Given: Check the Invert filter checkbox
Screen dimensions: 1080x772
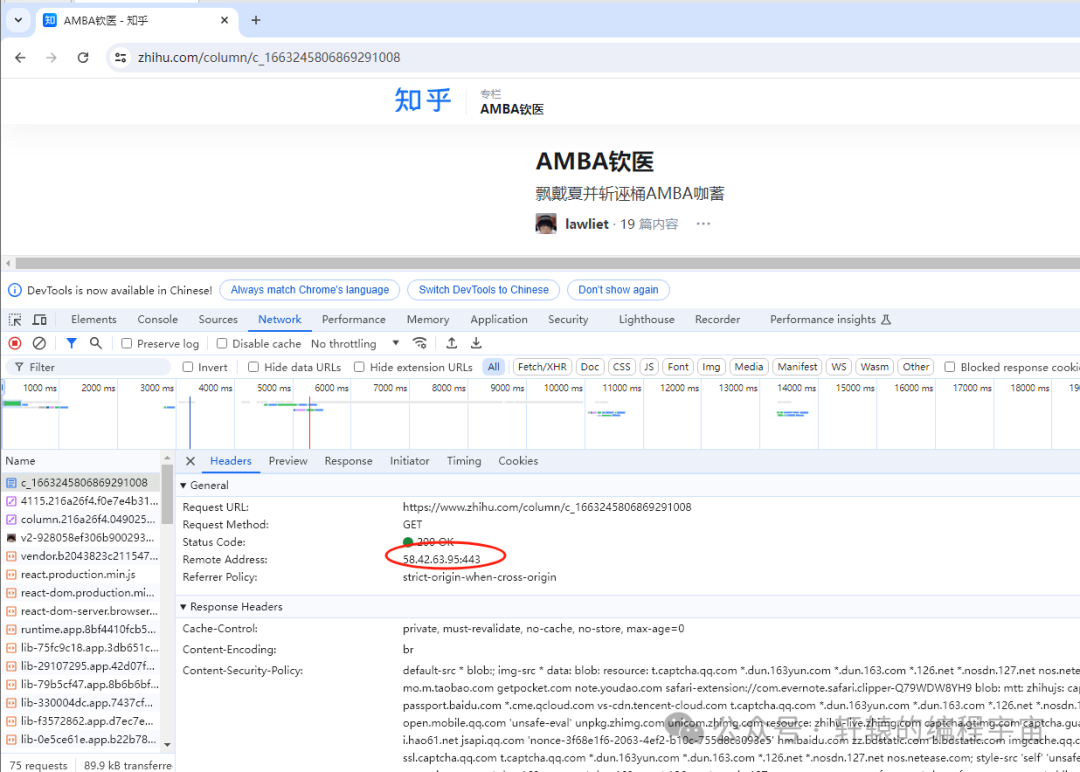Looking at the screenshot, I should (x=187, y=367).
